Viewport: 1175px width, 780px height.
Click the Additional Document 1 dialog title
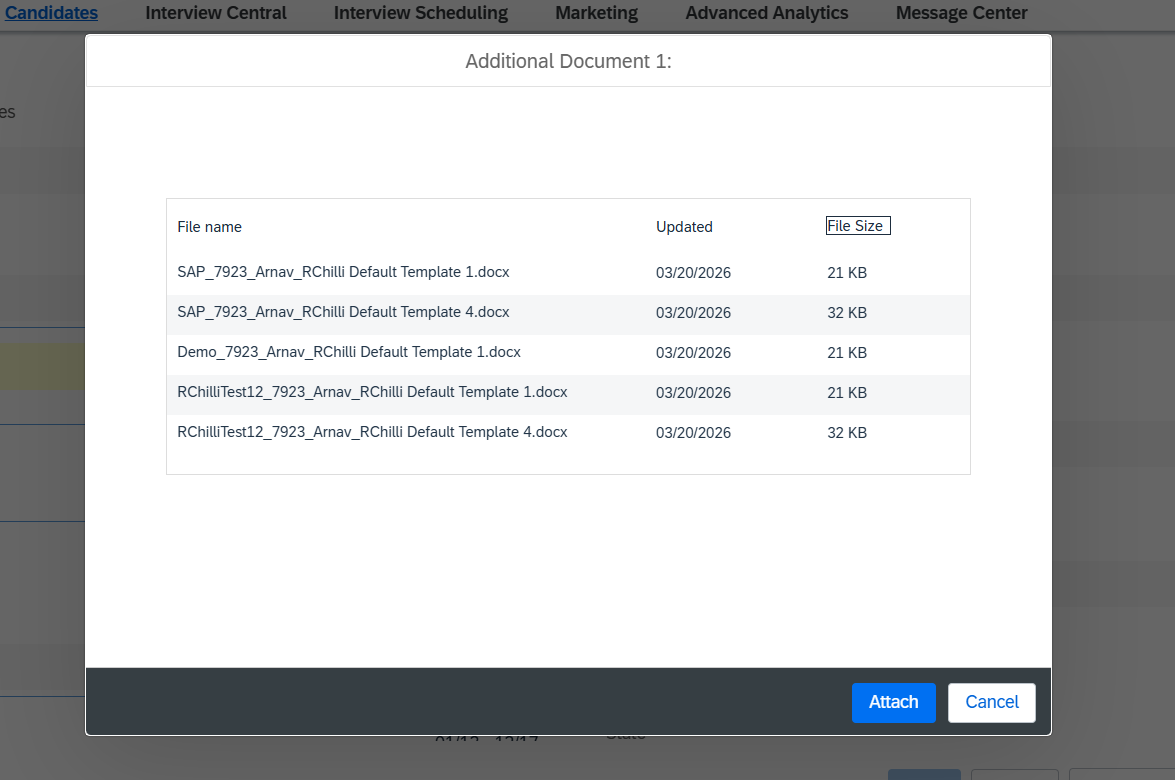568,62
